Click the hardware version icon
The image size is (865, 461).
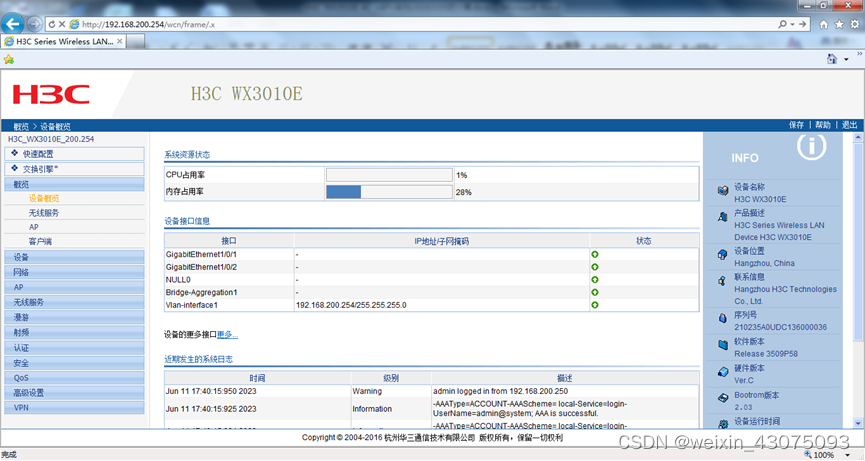pyautogui.click(x=723, y=371)
